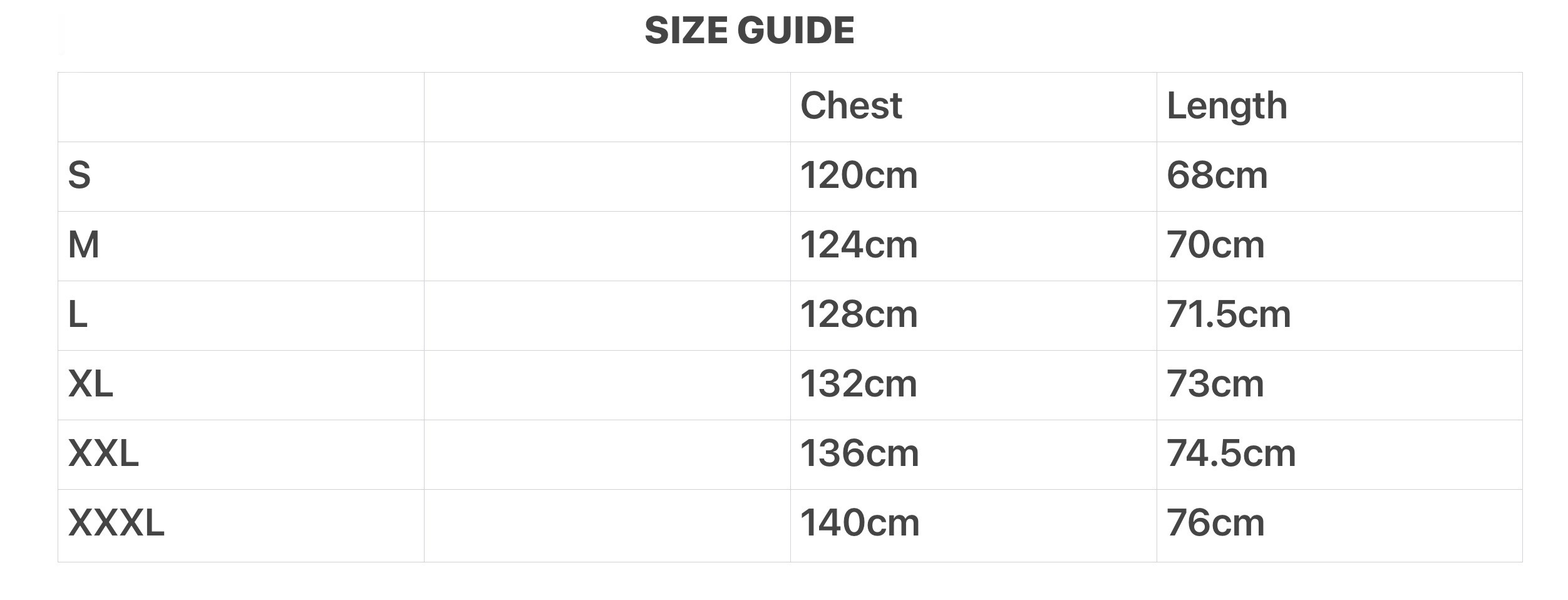
Task: Click the 120cm chest value
Action: click(859, 175)
